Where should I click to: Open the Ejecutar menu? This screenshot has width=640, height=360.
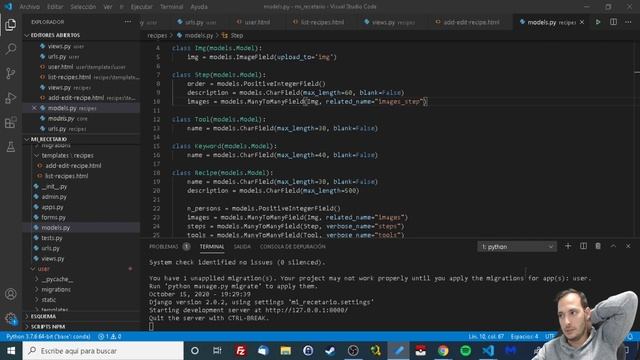coord(142,7)
